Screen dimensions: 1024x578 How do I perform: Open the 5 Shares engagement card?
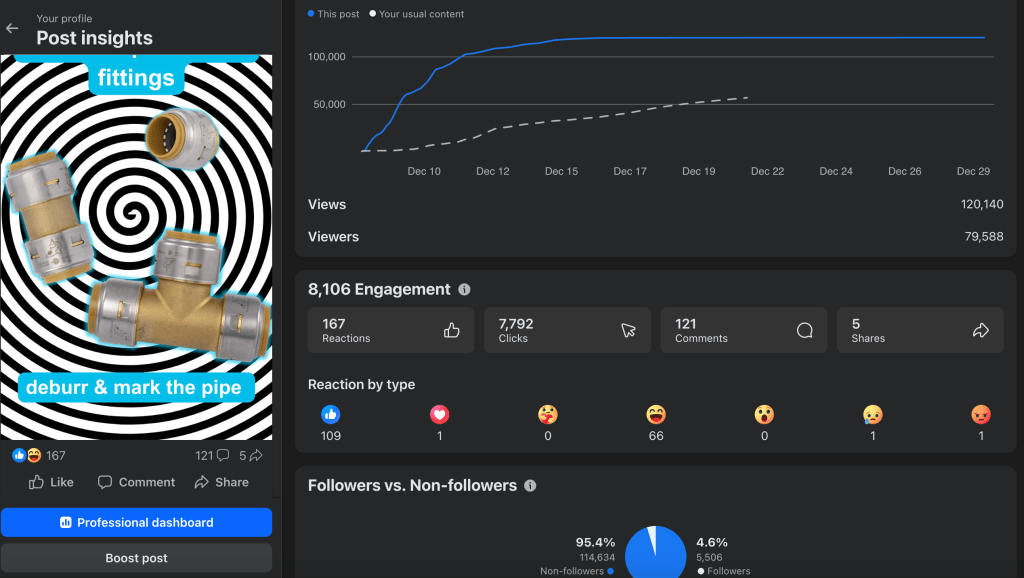click(919, 330)
